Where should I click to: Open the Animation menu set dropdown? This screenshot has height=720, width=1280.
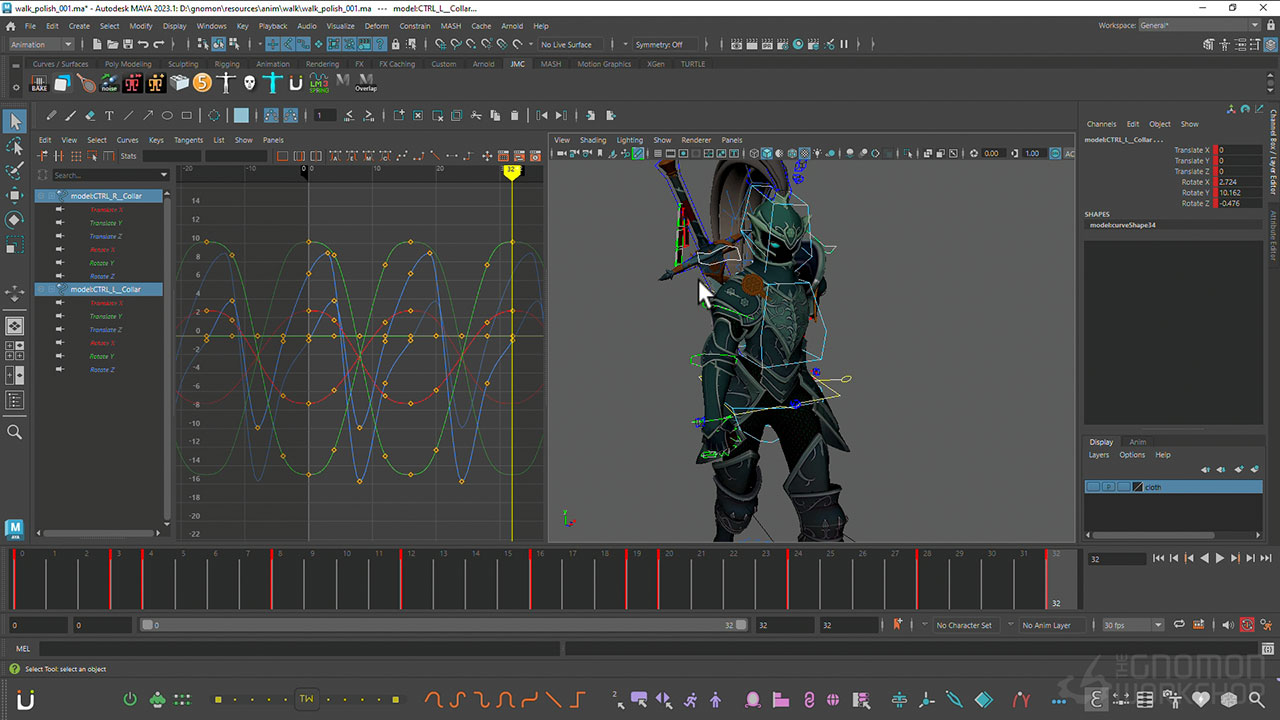click(x=41, y=44)
